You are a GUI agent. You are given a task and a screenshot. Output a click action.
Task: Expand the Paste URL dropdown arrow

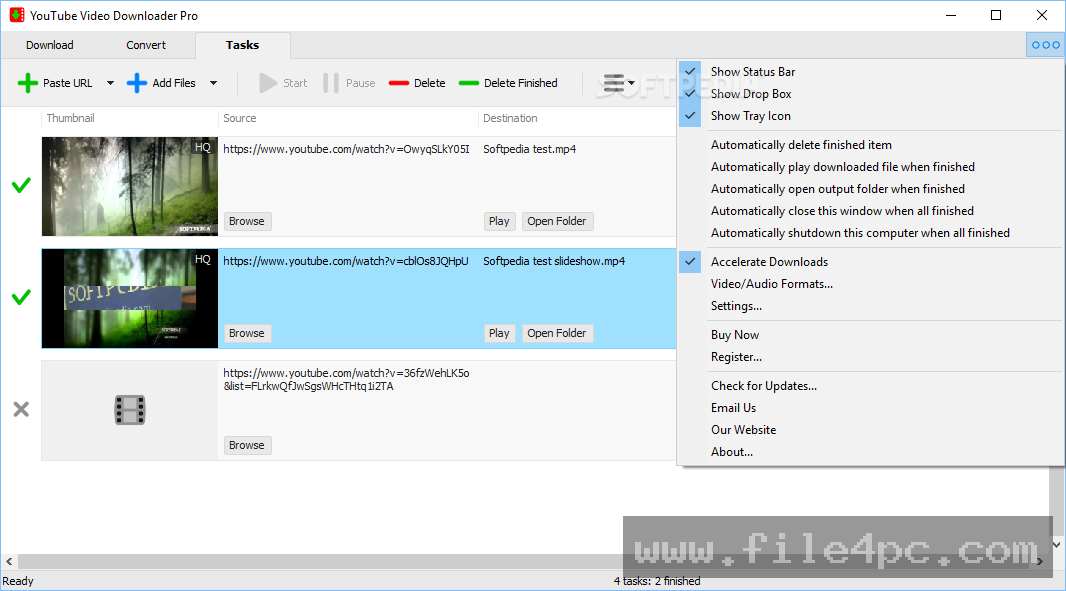[110, 83]
